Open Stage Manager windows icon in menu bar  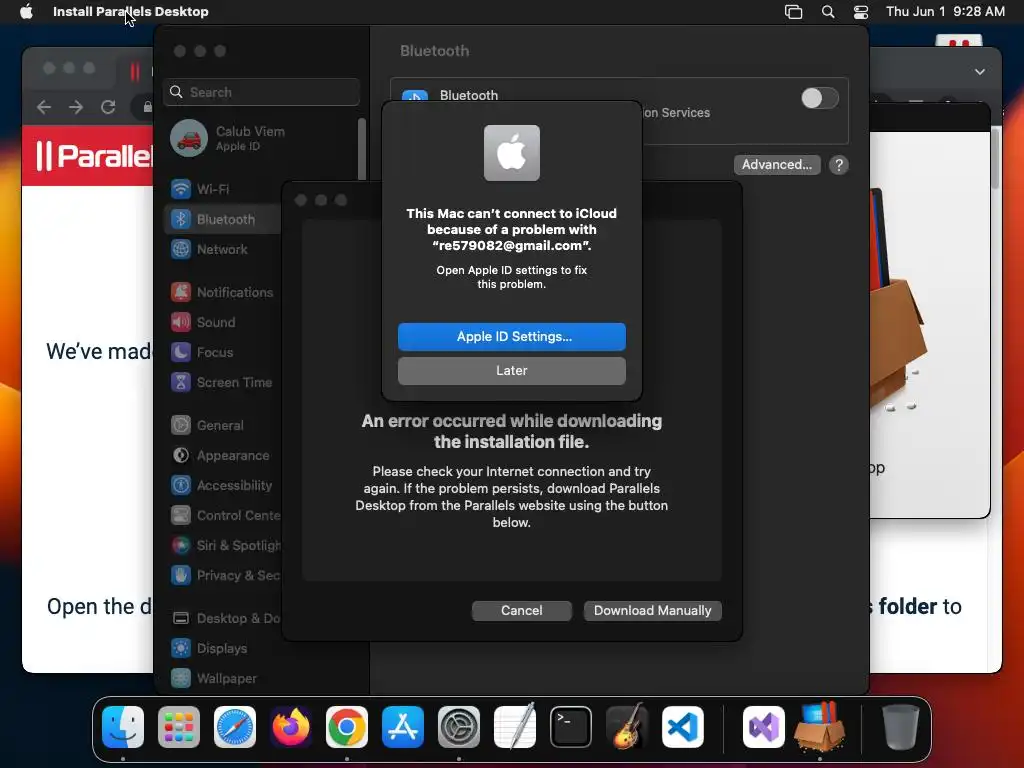[x=793, y=12]
